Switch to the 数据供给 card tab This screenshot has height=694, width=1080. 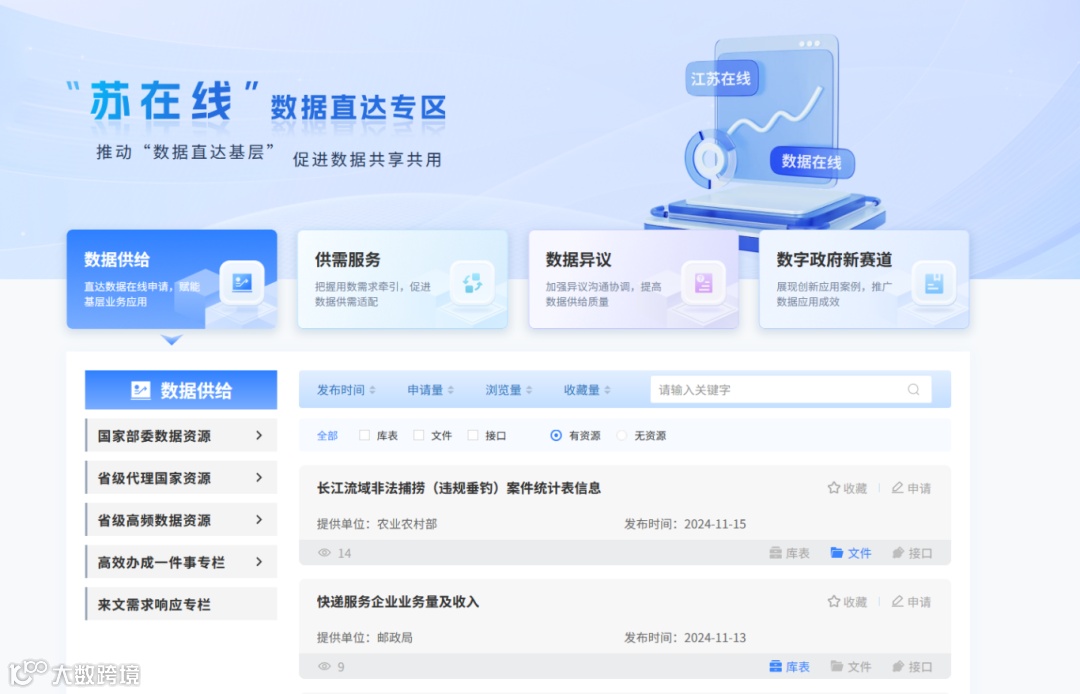[172, 279]
